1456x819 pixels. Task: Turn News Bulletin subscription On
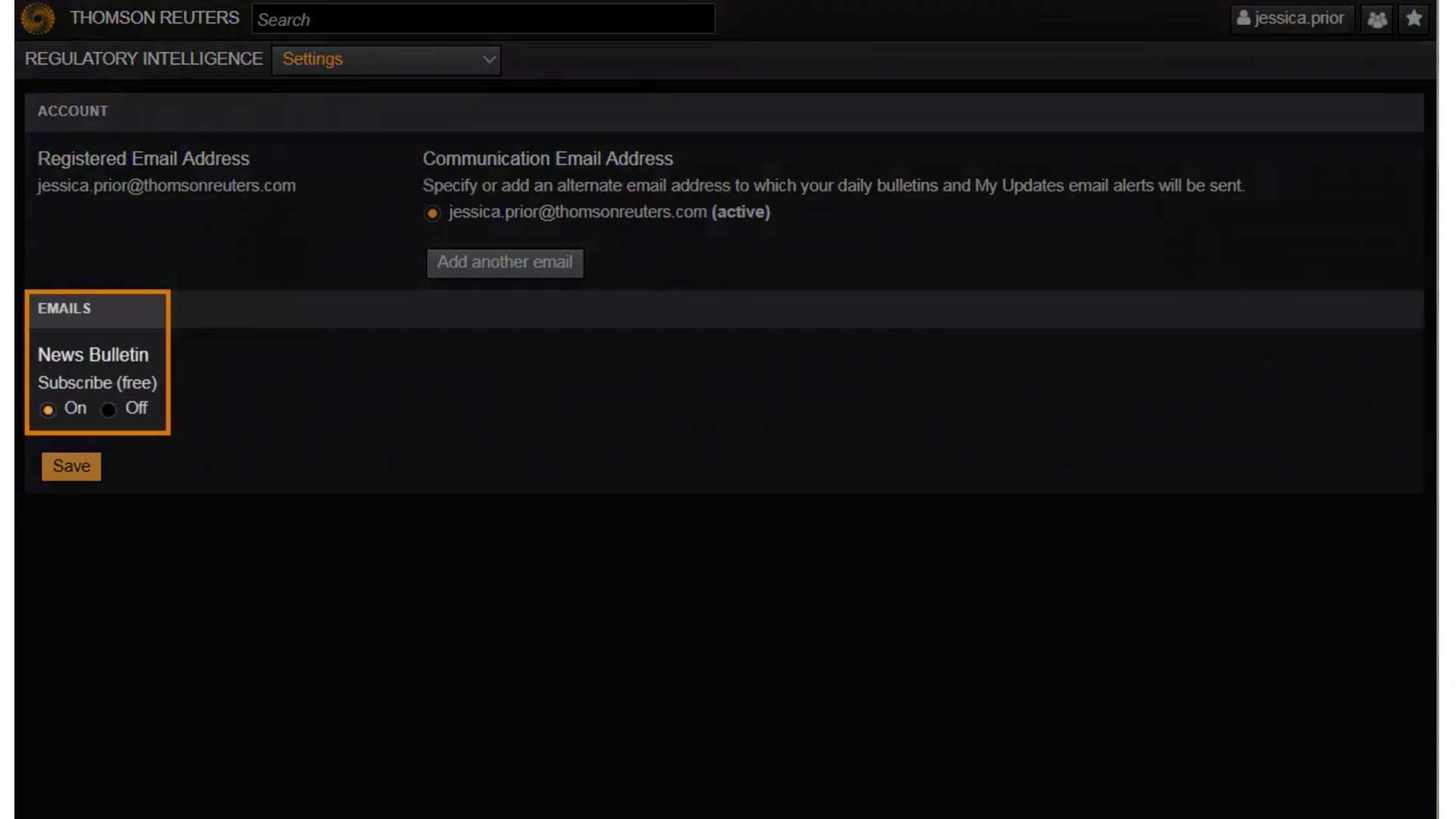(x=48, y=409)
